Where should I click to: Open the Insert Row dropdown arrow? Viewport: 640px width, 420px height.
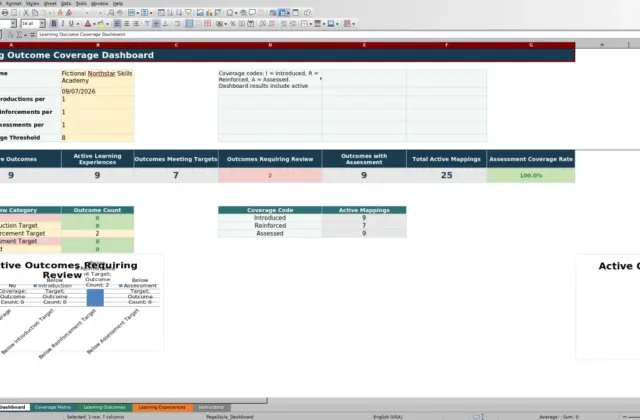(x=138, y=13)
